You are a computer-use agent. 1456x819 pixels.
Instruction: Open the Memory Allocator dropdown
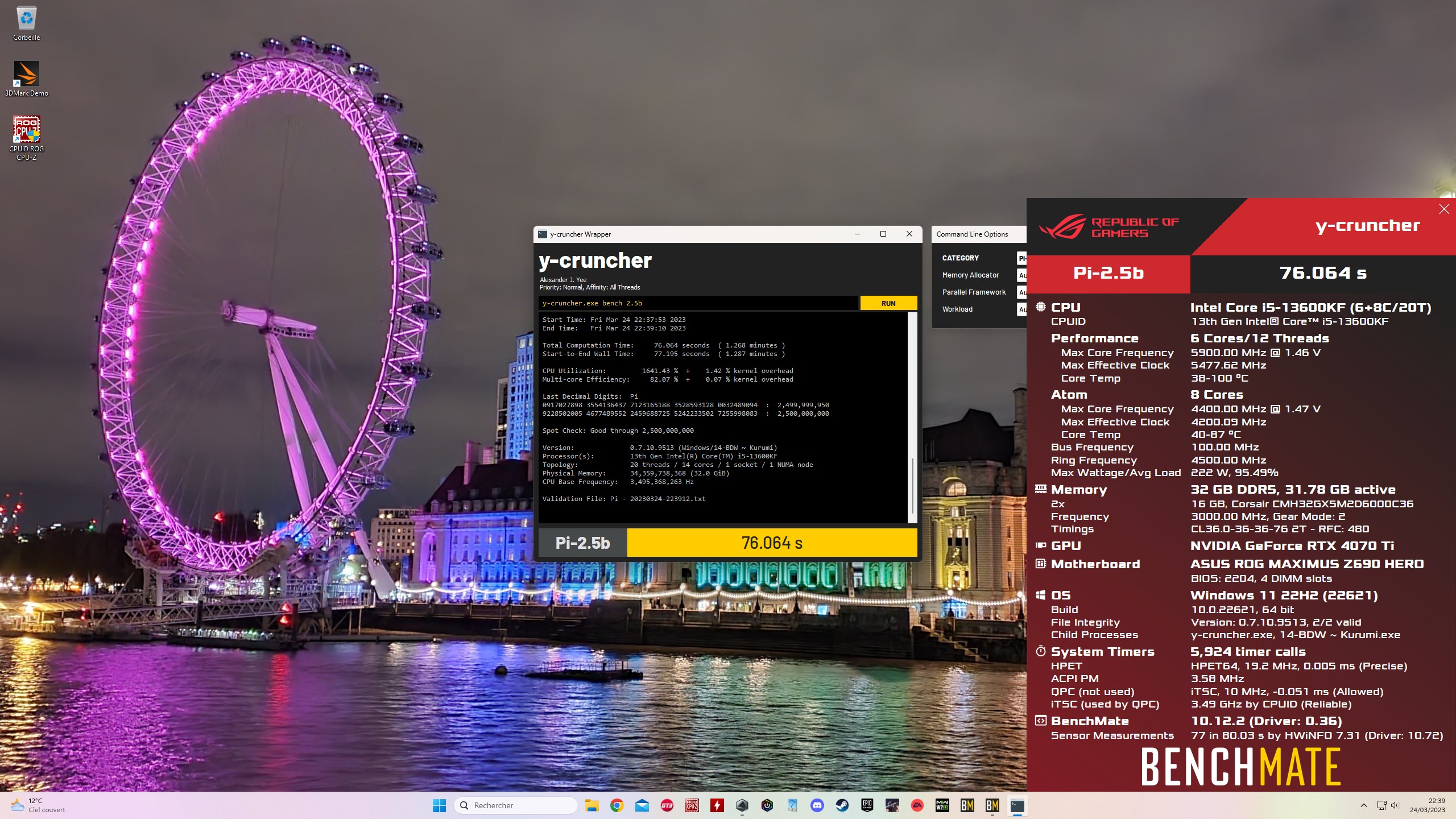click(x=1021, y=275)
